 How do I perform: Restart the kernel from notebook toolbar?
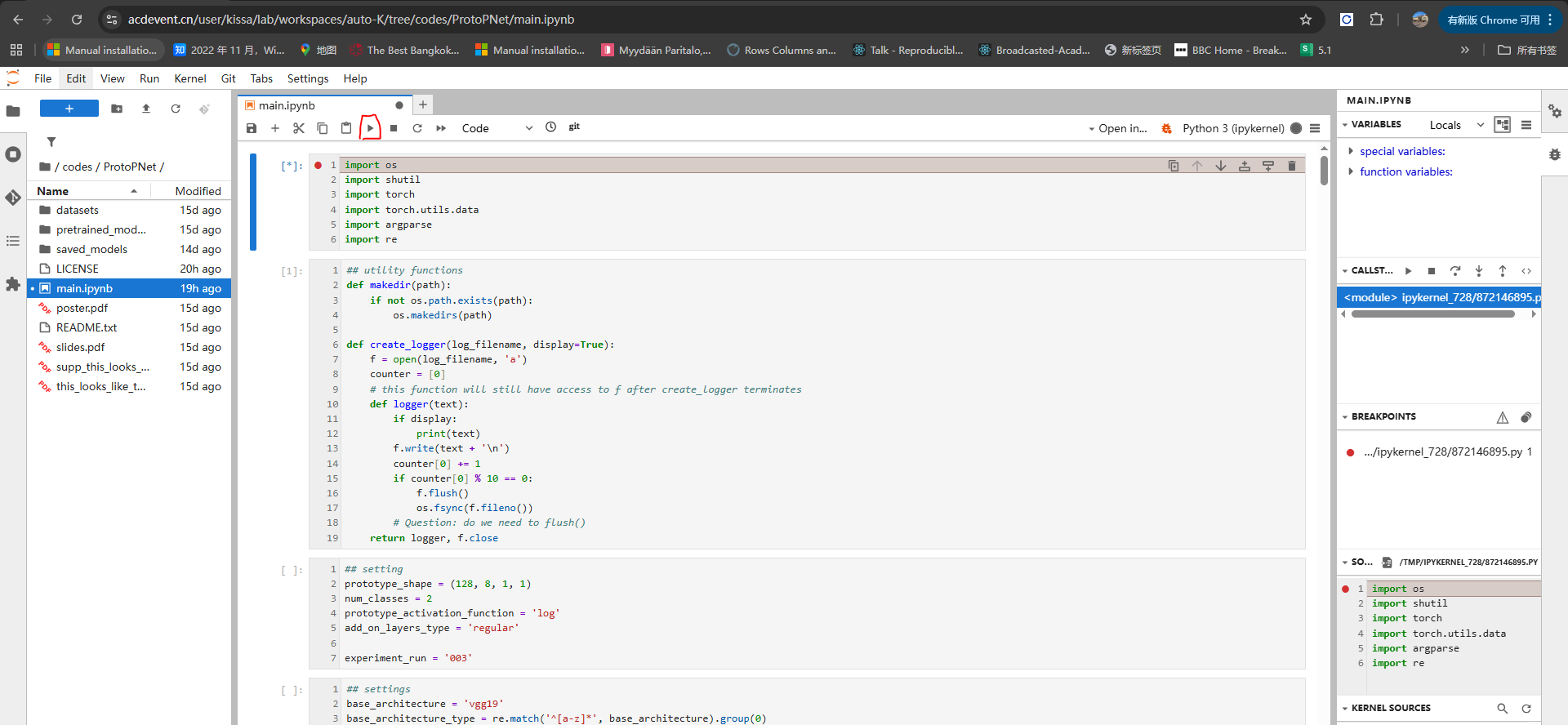pos(417,128)
